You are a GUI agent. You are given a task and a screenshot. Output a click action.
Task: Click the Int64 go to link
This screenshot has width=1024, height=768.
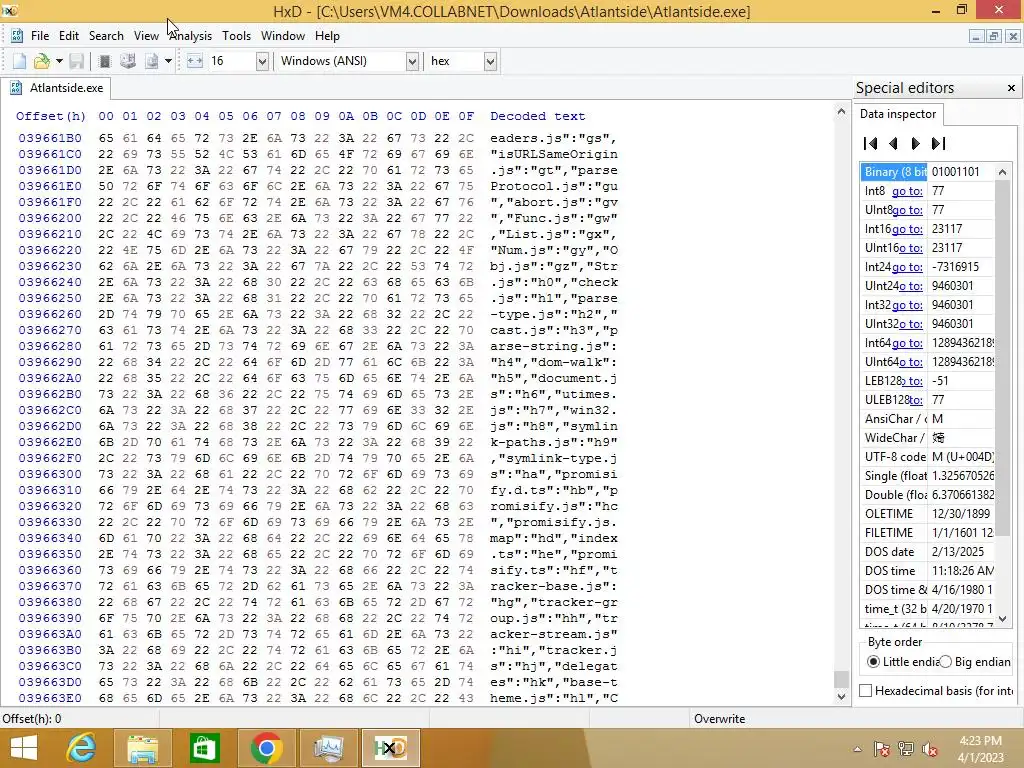pos(908,343)
